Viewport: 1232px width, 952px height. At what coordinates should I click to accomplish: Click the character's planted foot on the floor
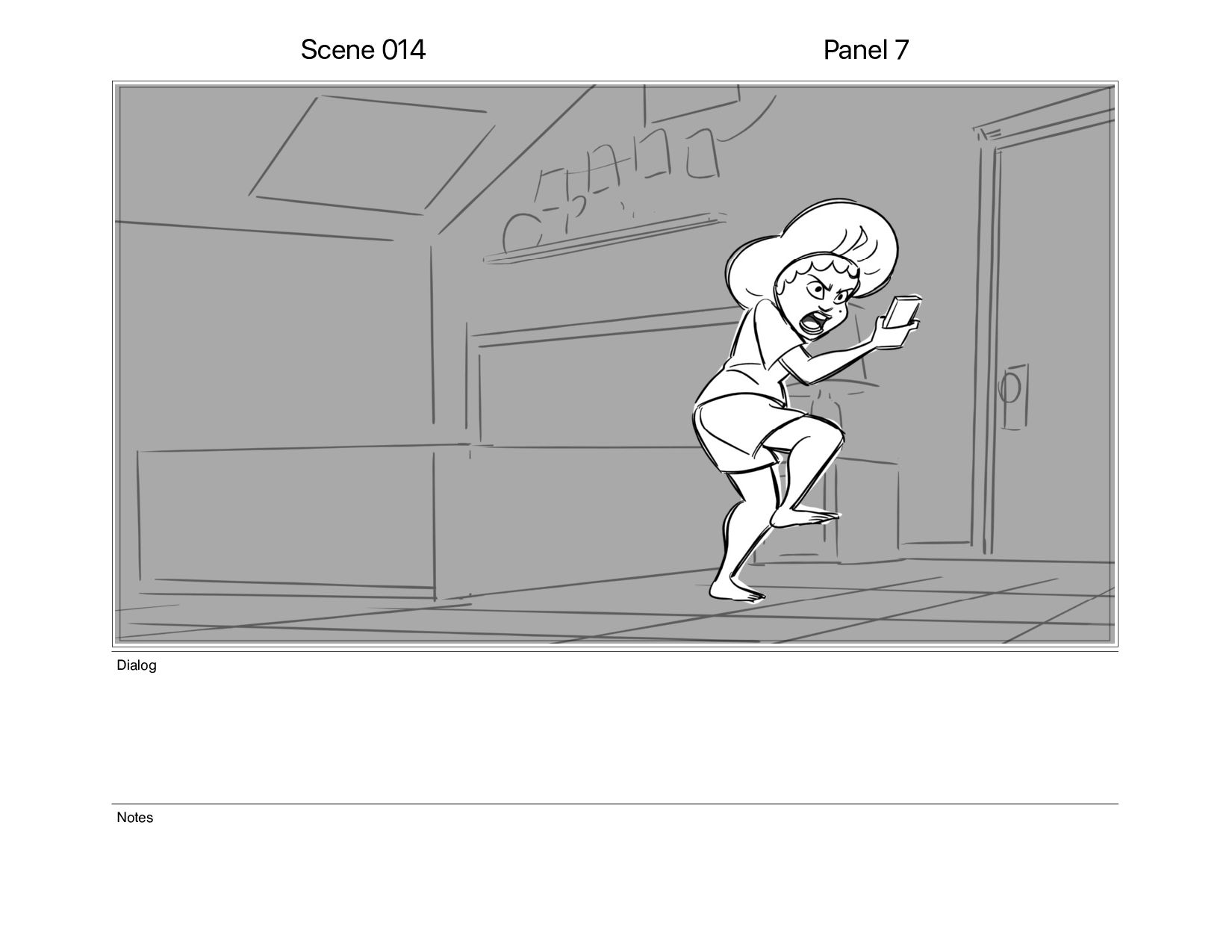[x=736, y=590]
